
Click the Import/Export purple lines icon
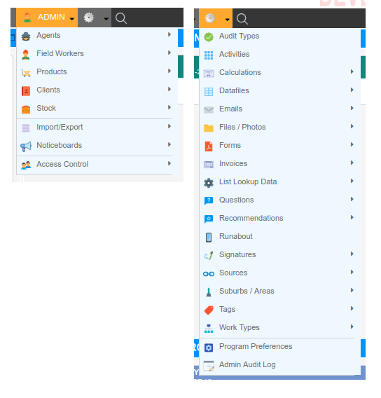click(26, 128)
